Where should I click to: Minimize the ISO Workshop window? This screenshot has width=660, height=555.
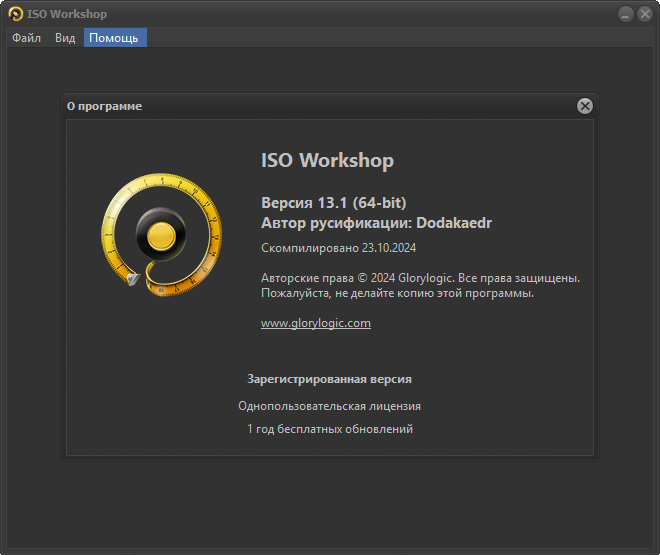click(x=625, y=14)
